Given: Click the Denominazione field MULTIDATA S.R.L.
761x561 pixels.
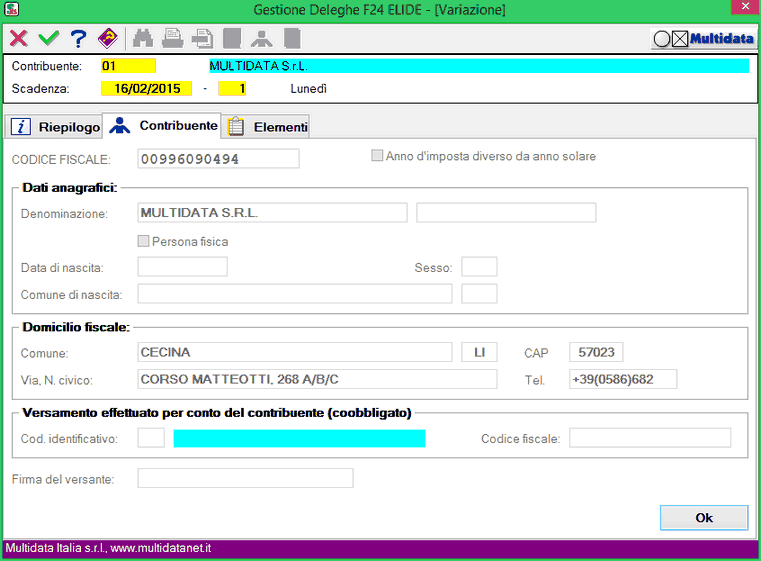Looking at the screenshot, I should (x=272, y=213).
